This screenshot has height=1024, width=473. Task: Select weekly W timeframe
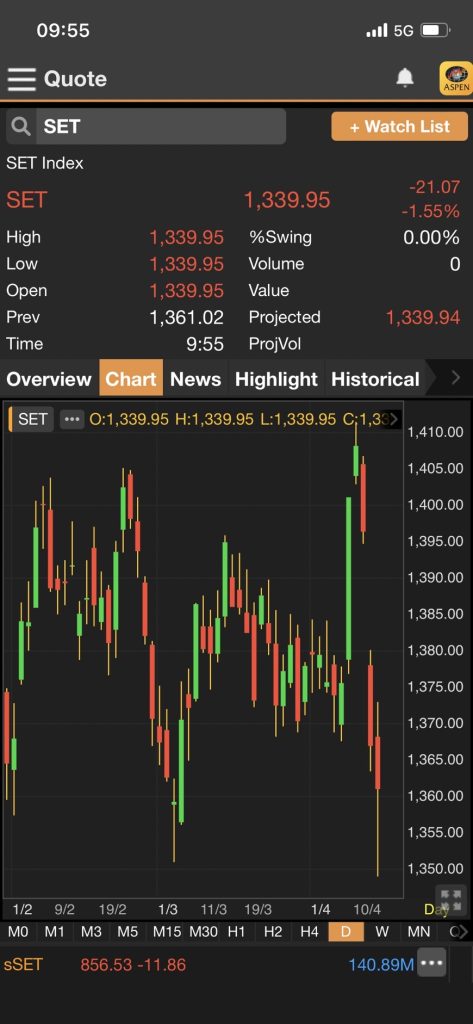(382, 932)
